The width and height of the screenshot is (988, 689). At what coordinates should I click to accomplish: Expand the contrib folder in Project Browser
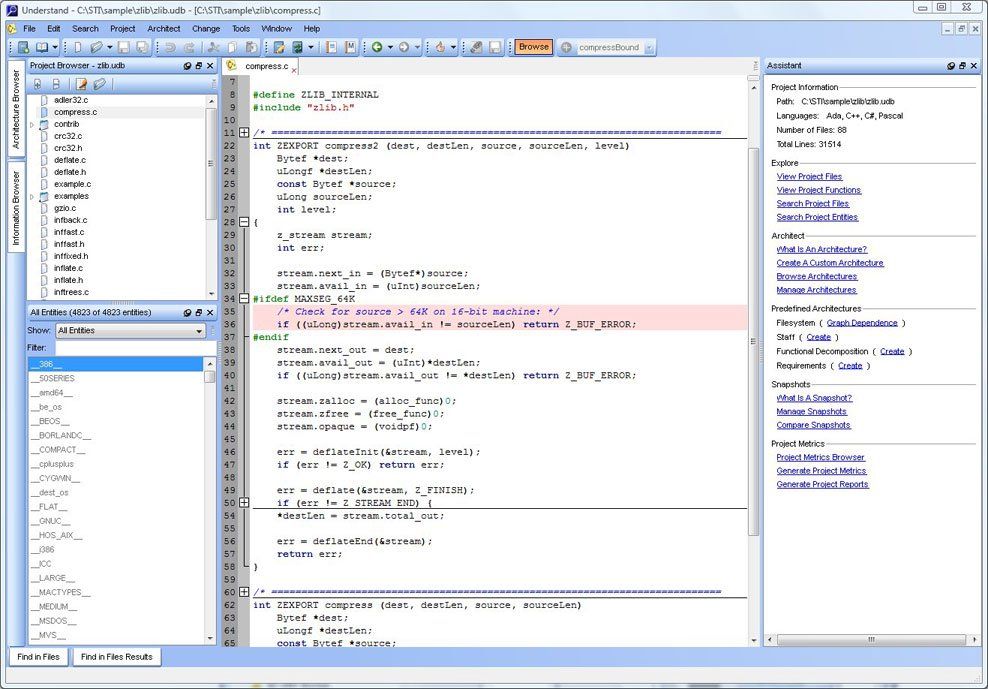pos(31,125)
